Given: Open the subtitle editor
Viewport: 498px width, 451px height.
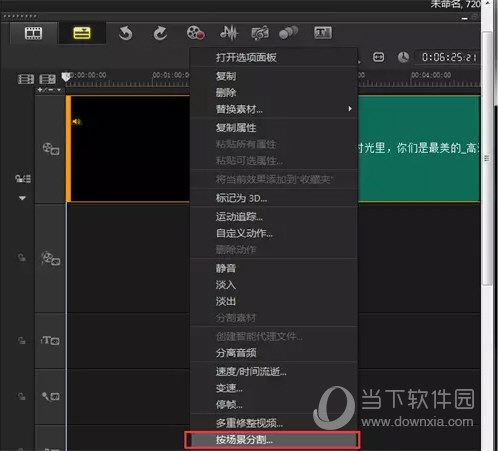Looking at the screenshot, I should point(323,33).
